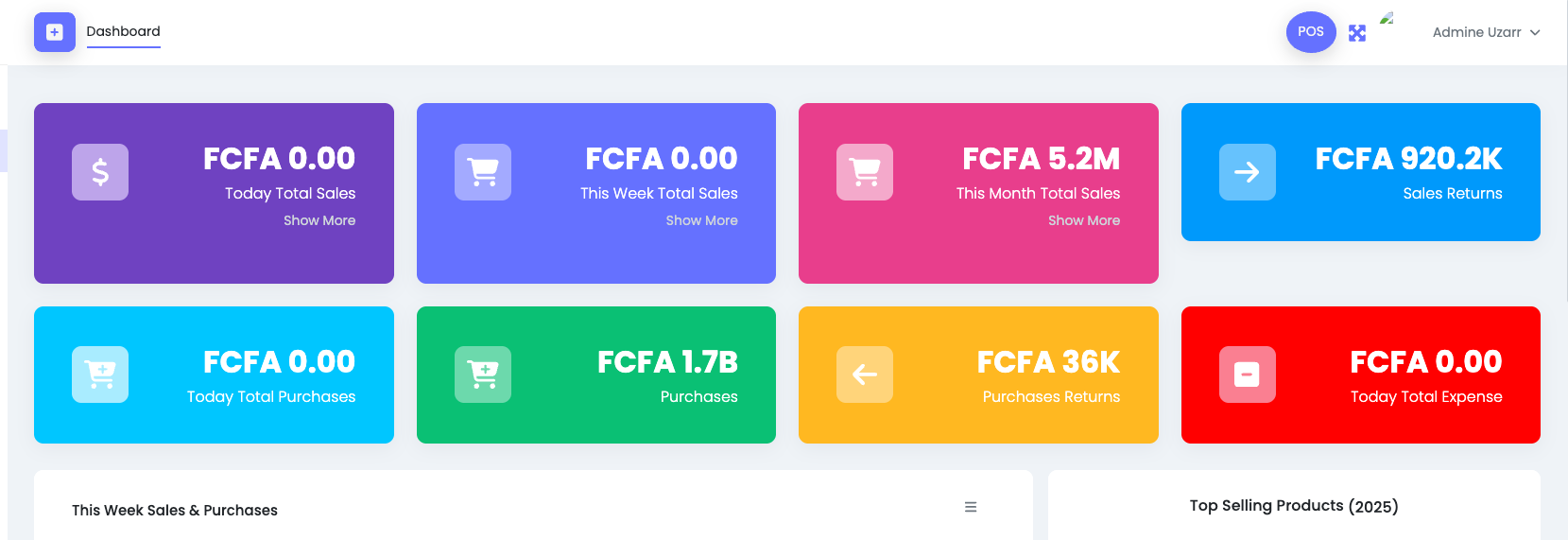The width and height of the screenshot is (1568, 540).
Task: Click the purple plus logo icon
Action: click(x=55, y=32)
